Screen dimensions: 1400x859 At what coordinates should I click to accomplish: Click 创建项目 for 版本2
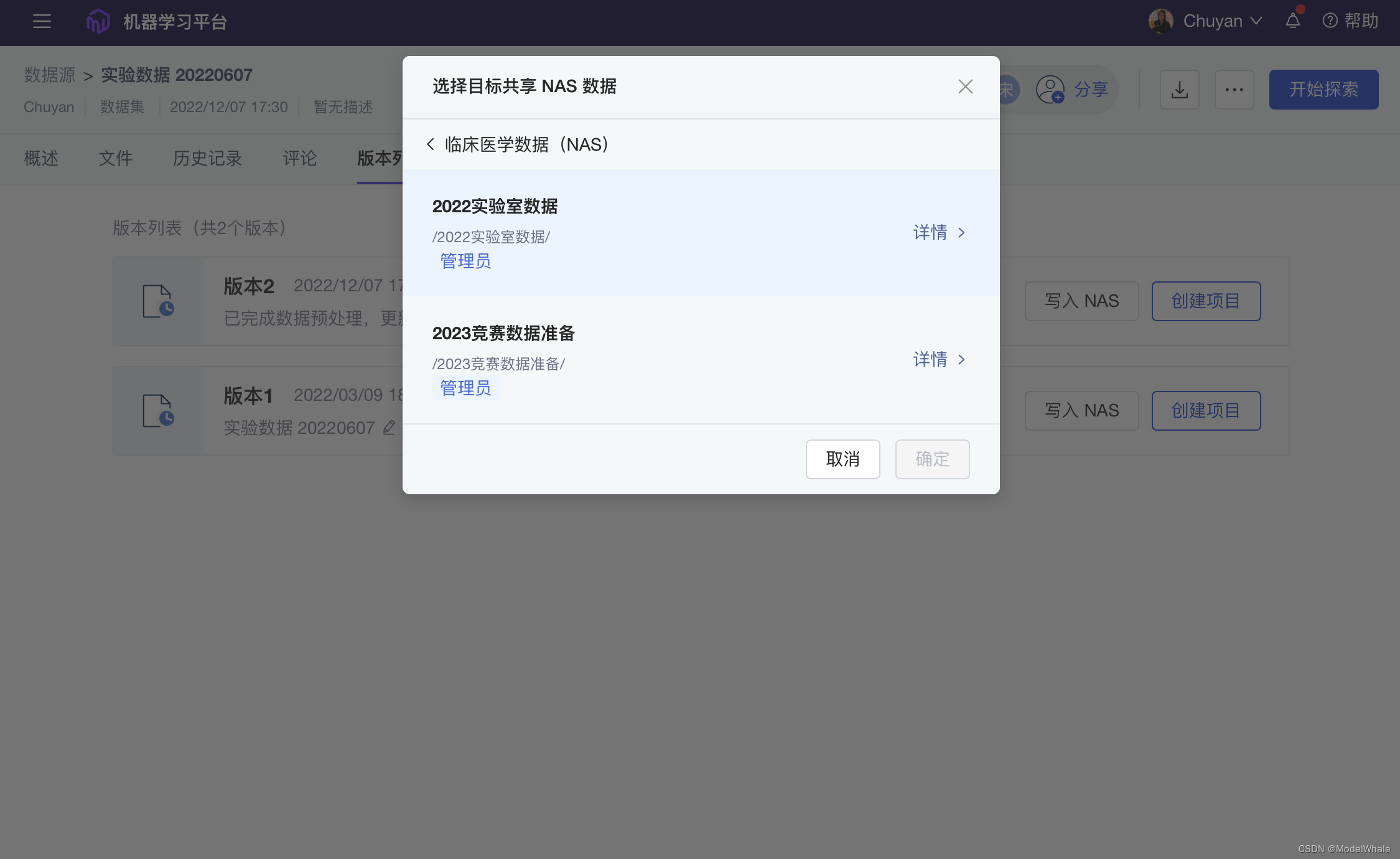tap(1205, 301)
